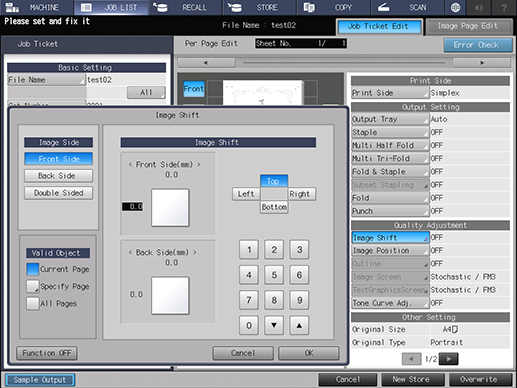This screenshot has width=517, height=388.
Task: Click the globe network icon
Action: (x=455, y=7)
